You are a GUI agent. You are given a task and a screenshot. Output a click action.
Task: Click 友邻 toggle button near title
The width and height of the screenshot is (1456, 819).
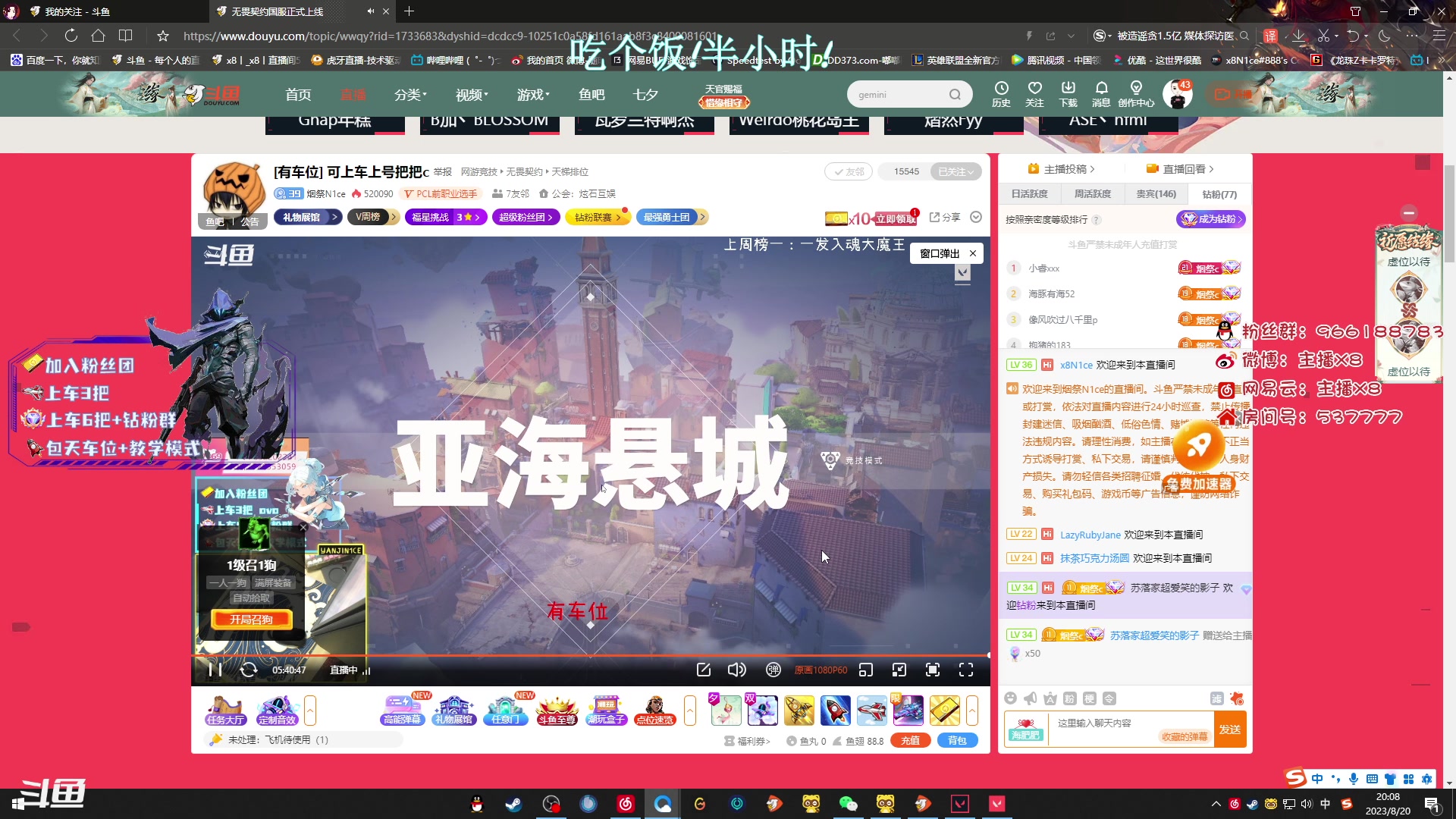(x=849, y=172)
